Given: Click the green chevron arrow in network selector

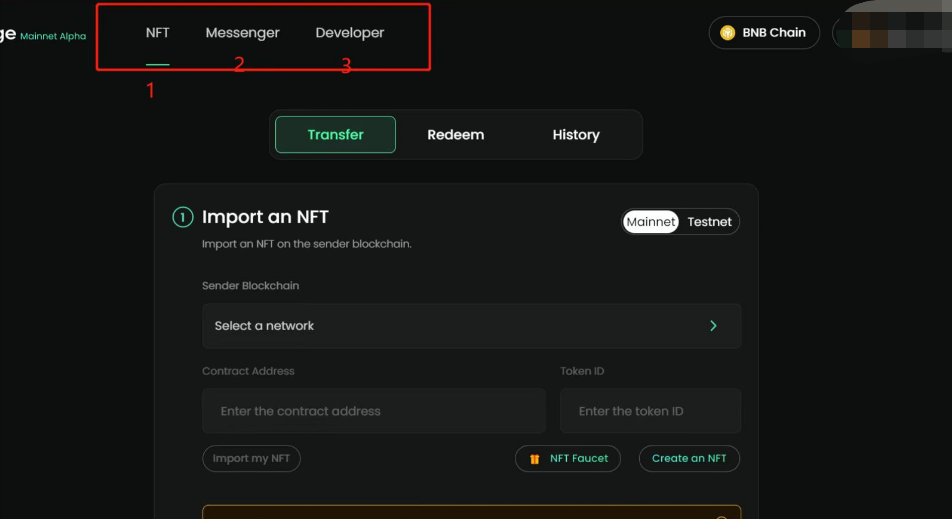Looking at the screenshot, I should [713, 326].
